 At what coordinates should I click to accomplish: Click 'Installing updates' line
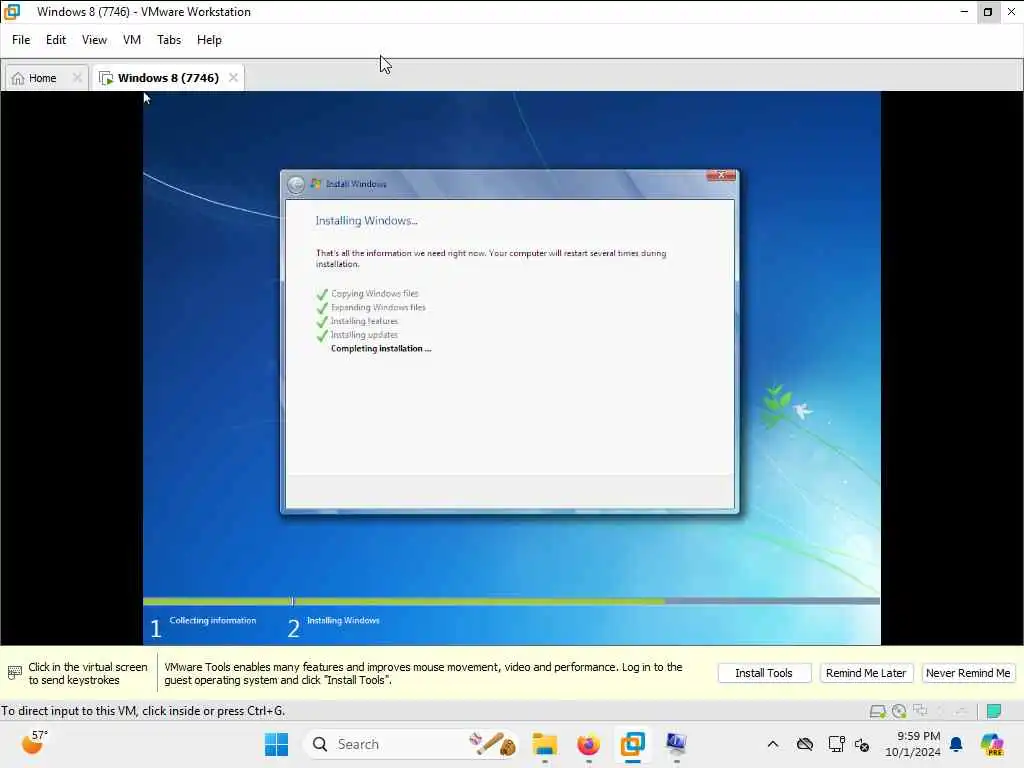pos(364,335)
